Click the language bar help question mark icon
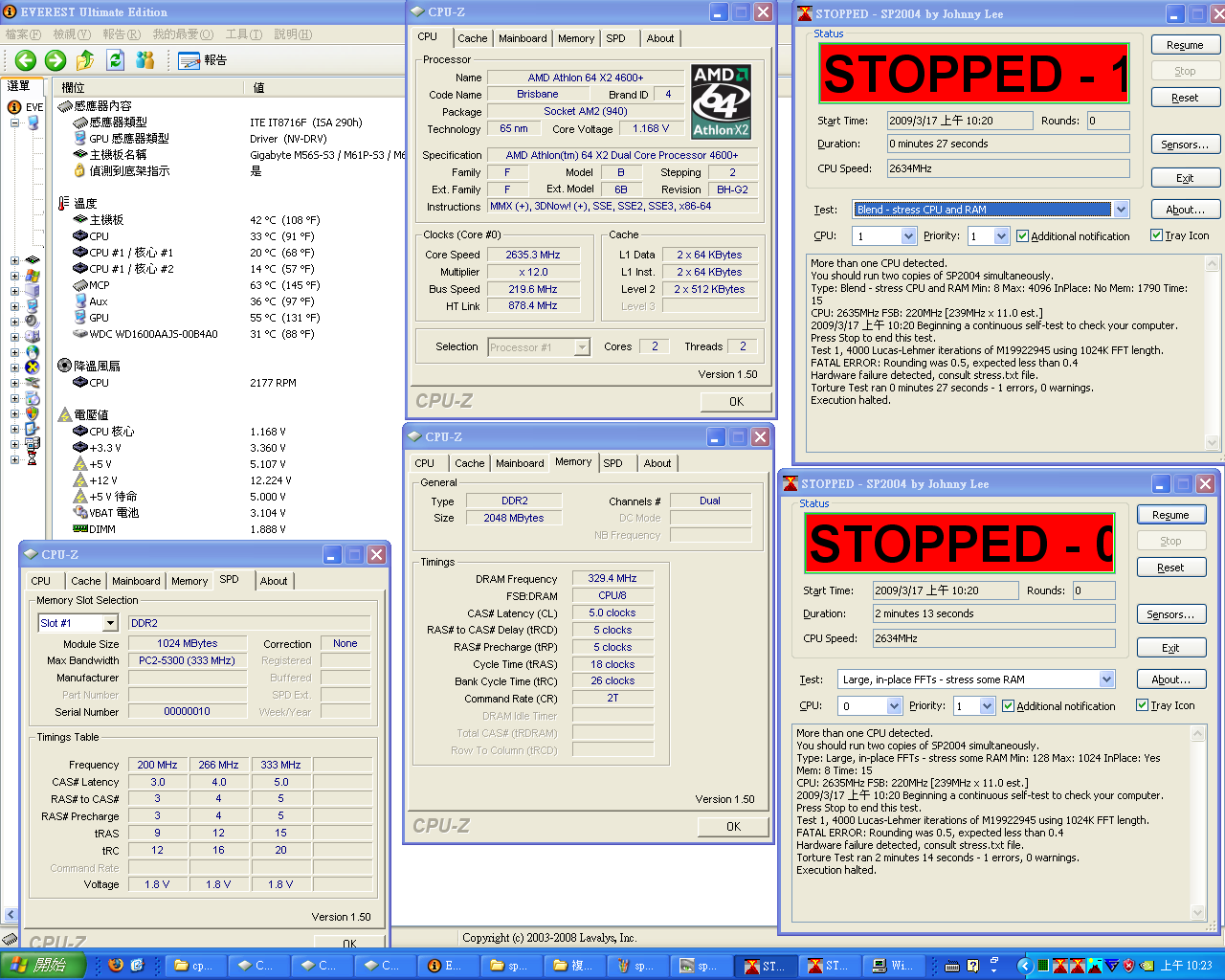The height and width of the screenshot is (980, 1225). [x=973, y=966]
